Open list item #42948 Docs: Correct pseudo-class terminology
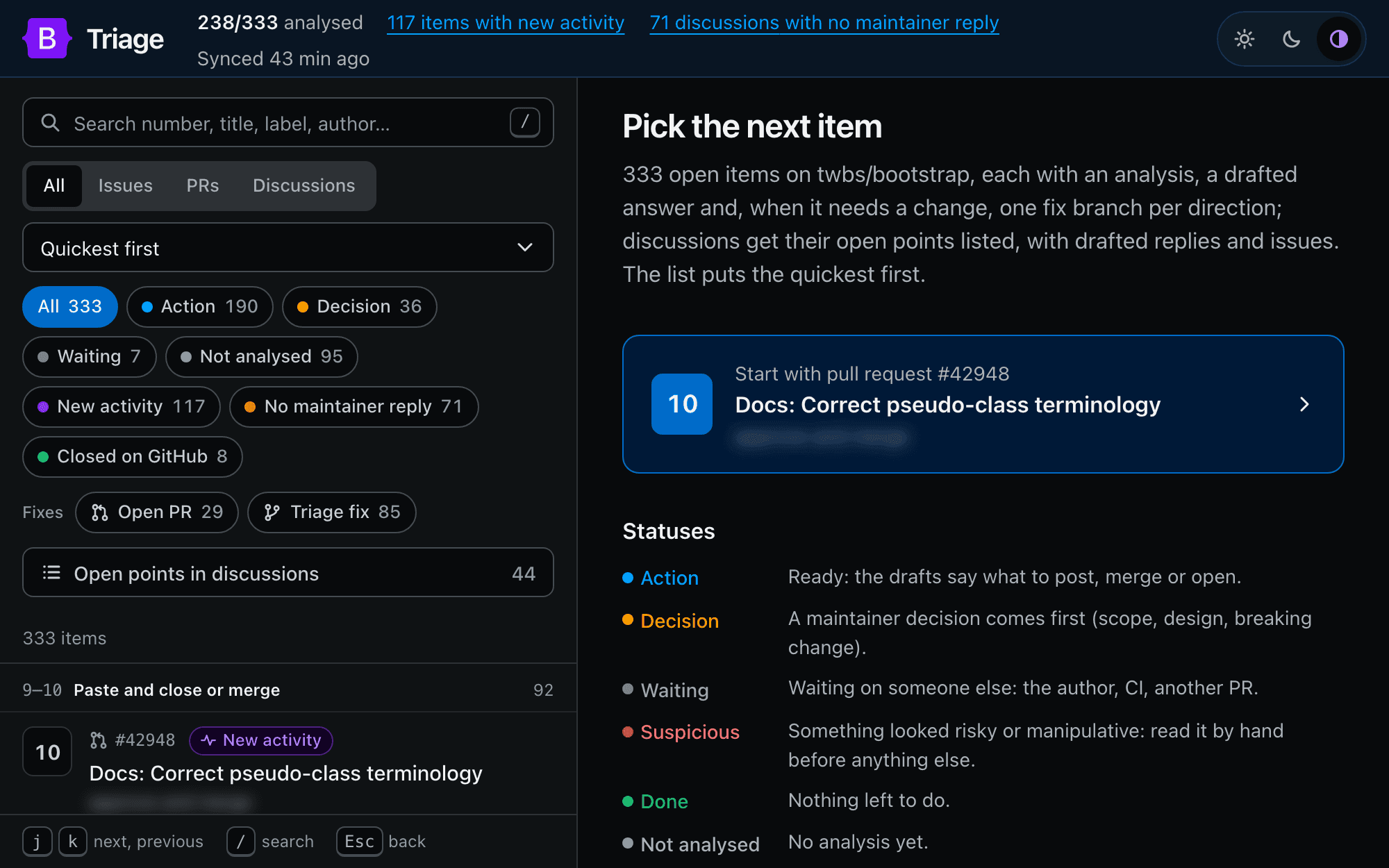The height and width of the screenshot is (868, 1389). [x=288, y=764]
